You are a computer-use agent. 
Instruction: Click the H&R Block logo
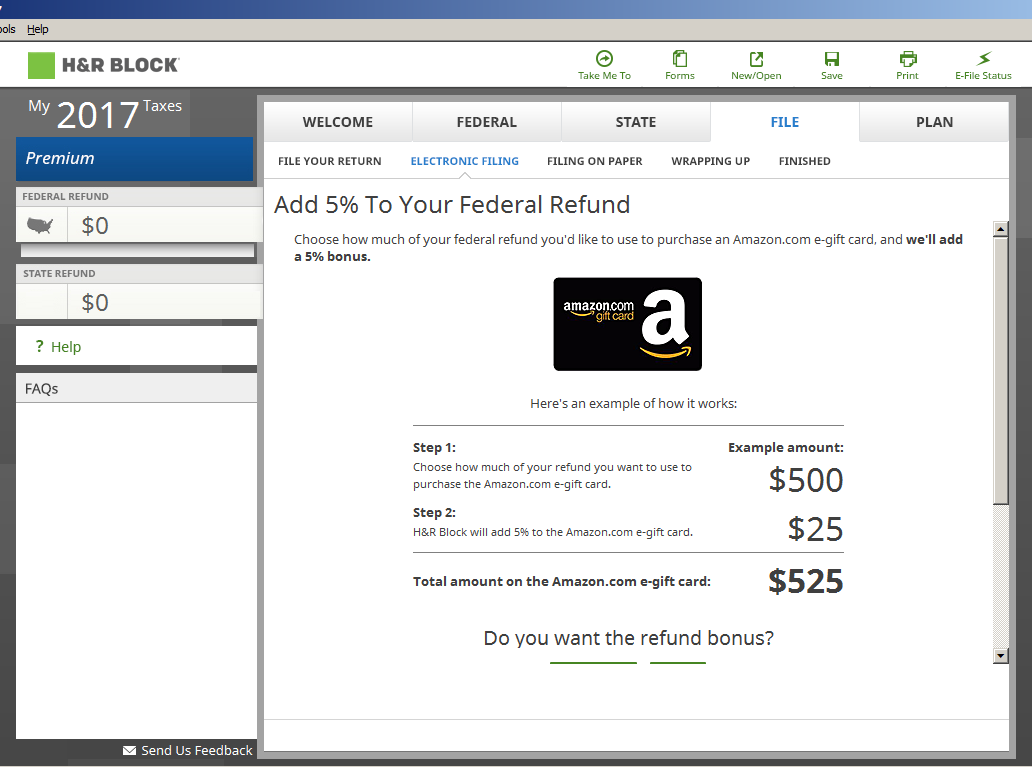tap(104, 66)
